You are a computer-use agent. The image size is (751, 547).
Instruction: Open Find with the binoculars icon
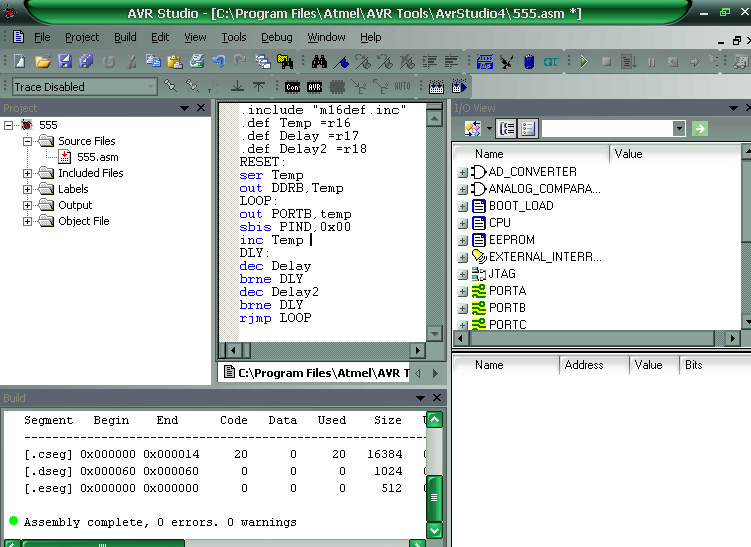tap(319, 61)
